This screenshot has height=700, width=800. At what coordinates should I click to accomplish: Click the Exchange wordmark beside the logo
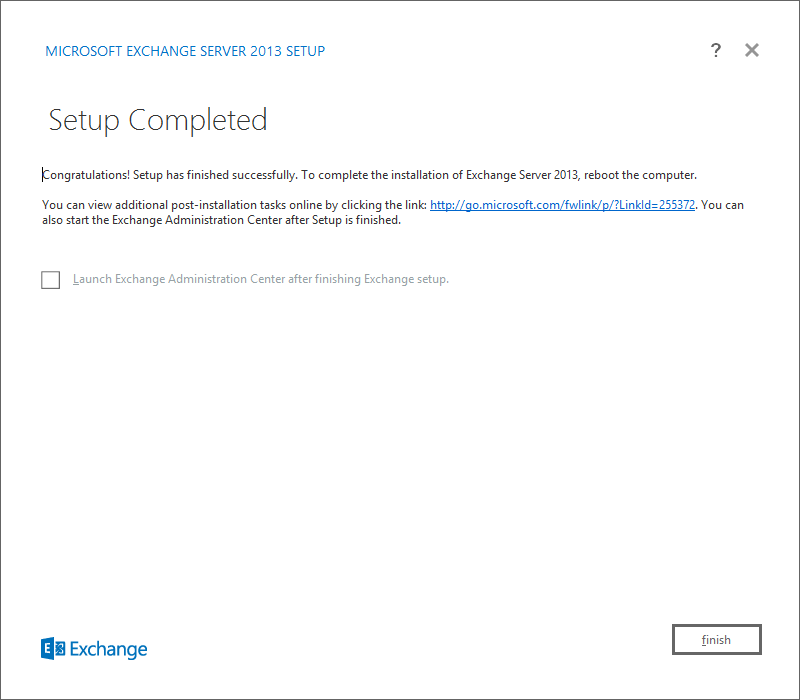pyautogui.click(x=109, y=649)
